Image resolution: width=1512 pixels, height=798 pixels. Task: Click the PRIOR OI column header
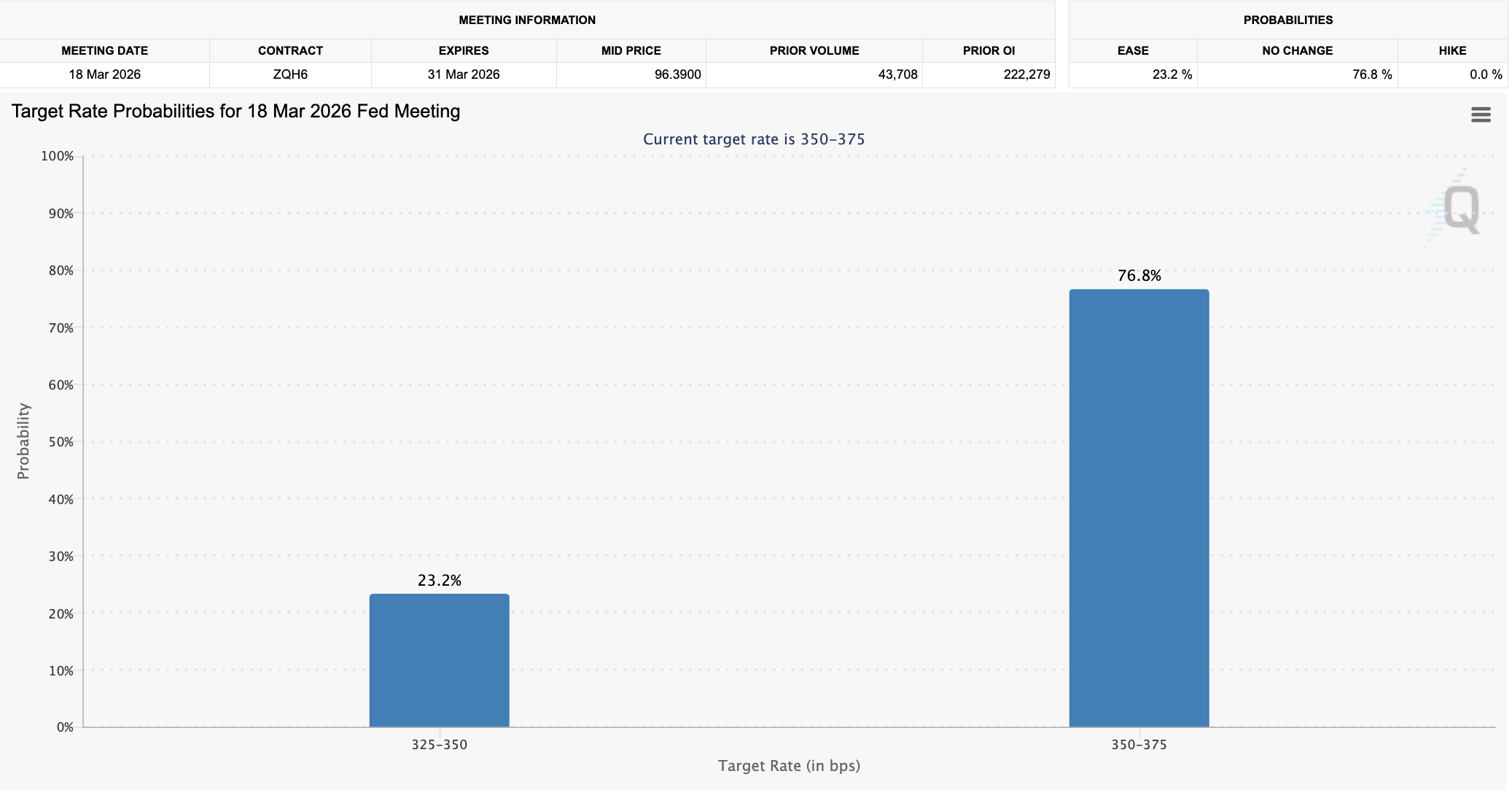click(x=988, y=50)
